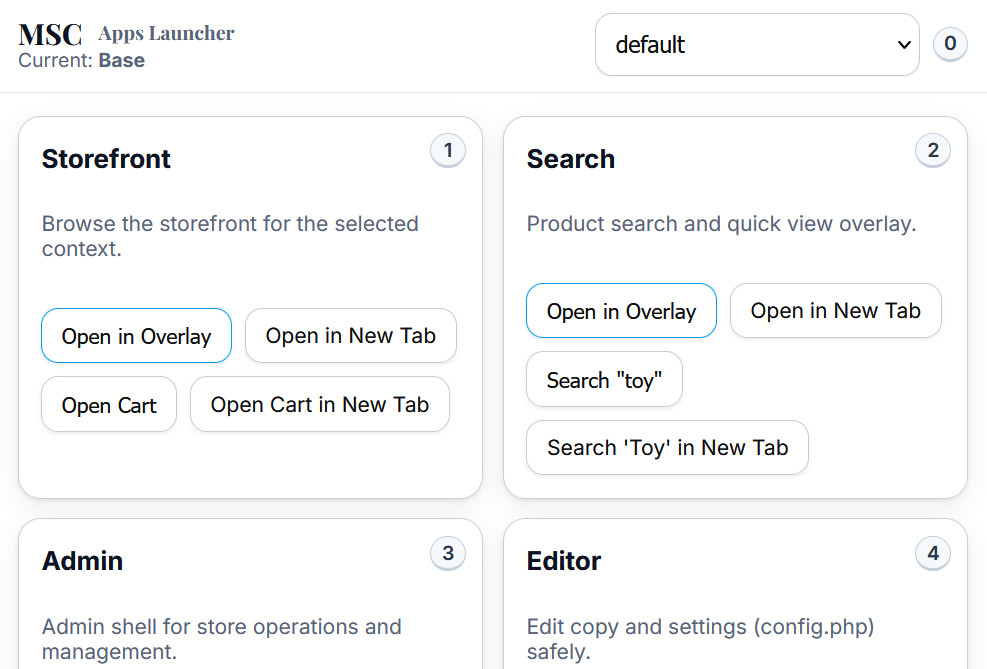Click the Admin card's number 3 badge
Screen dimensions: 987x669
pos(448,553)
